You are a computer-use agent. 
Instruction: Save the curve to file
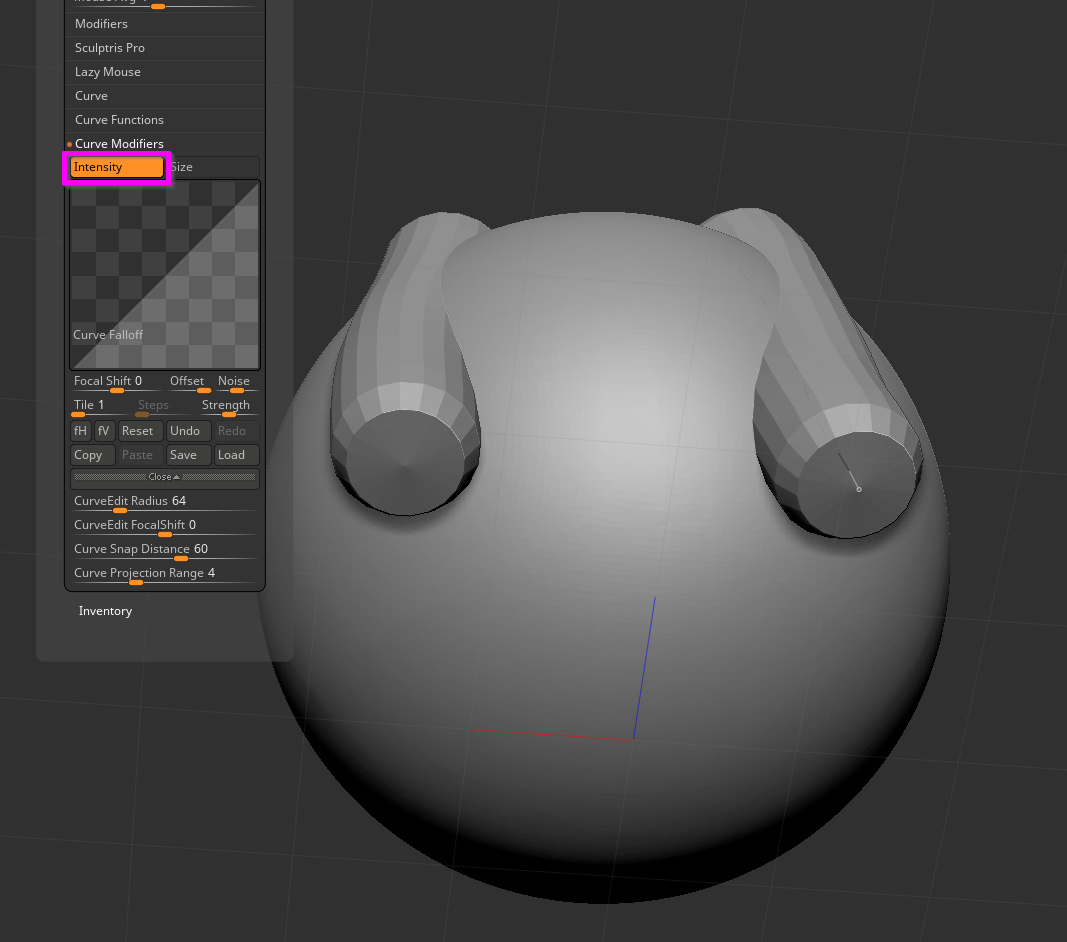point(187,455)
